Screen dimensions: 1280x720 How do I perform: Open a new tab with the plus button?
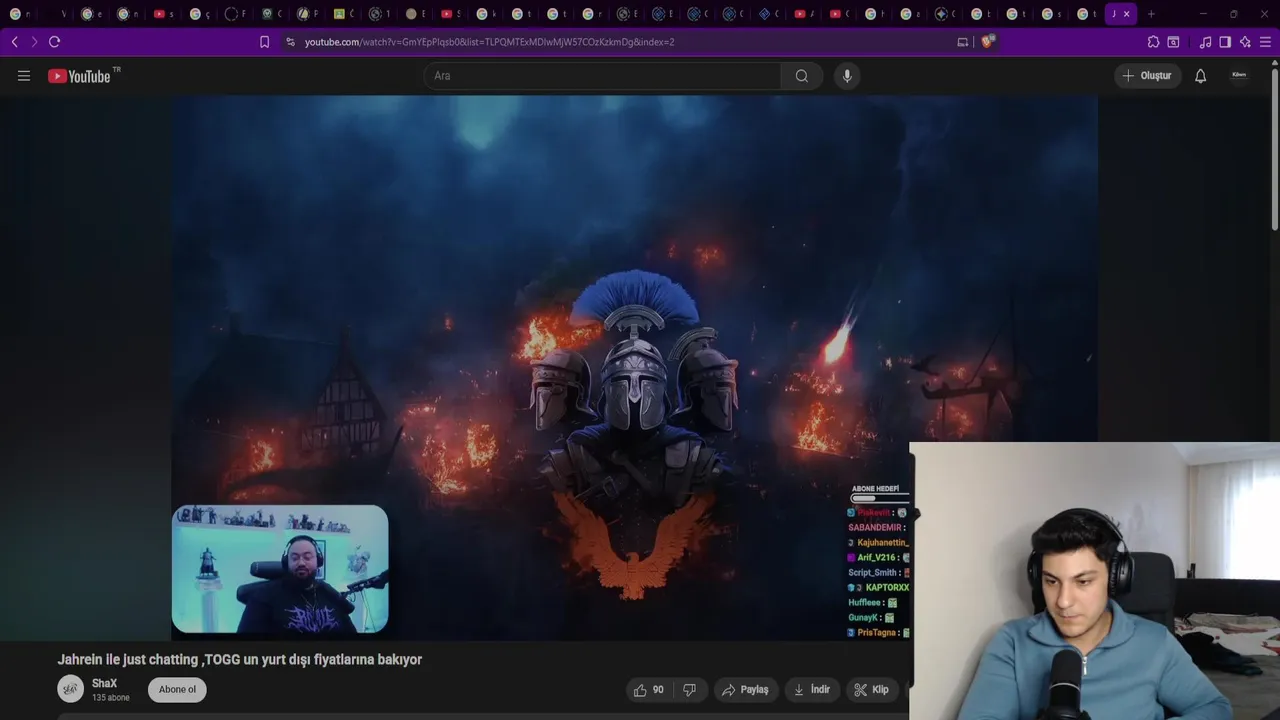1151,14
